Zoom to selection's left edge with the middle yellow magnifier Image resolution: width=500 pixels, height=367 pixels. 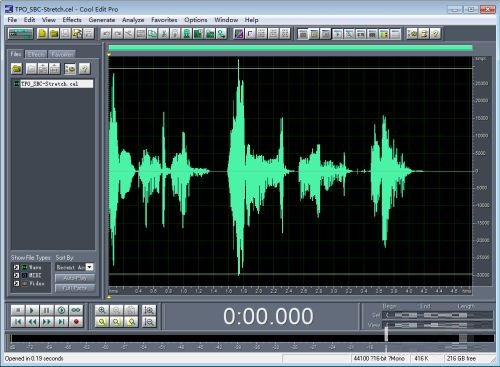click(x=117, y=322)
